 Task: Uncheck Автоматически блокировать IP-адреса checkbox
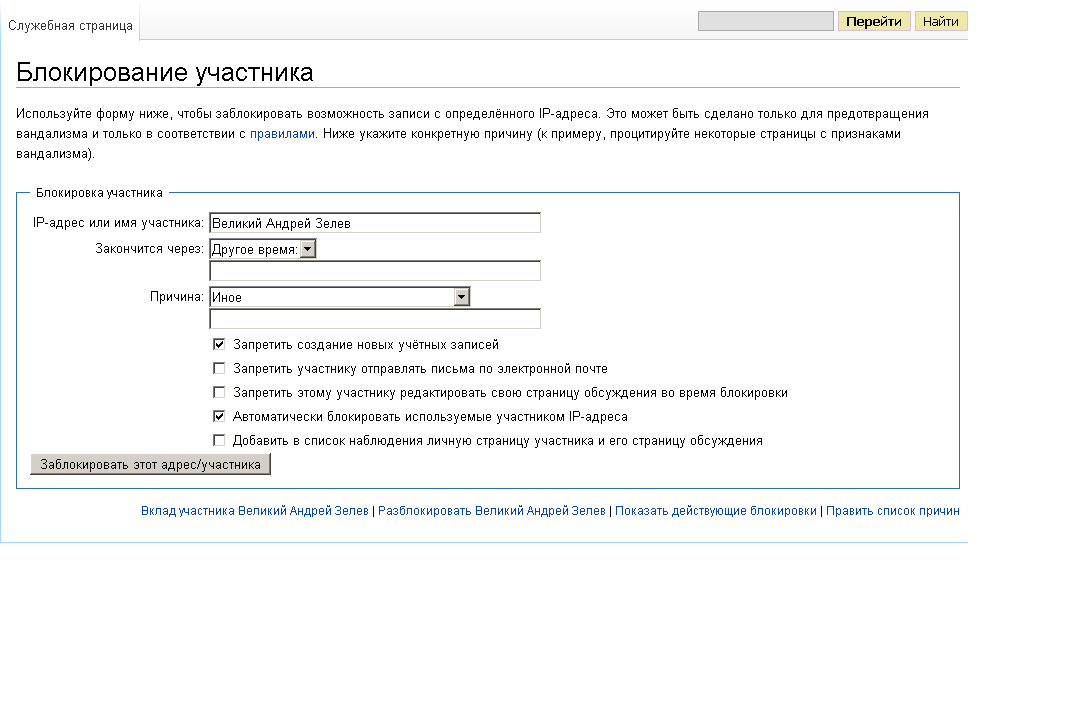219,416
